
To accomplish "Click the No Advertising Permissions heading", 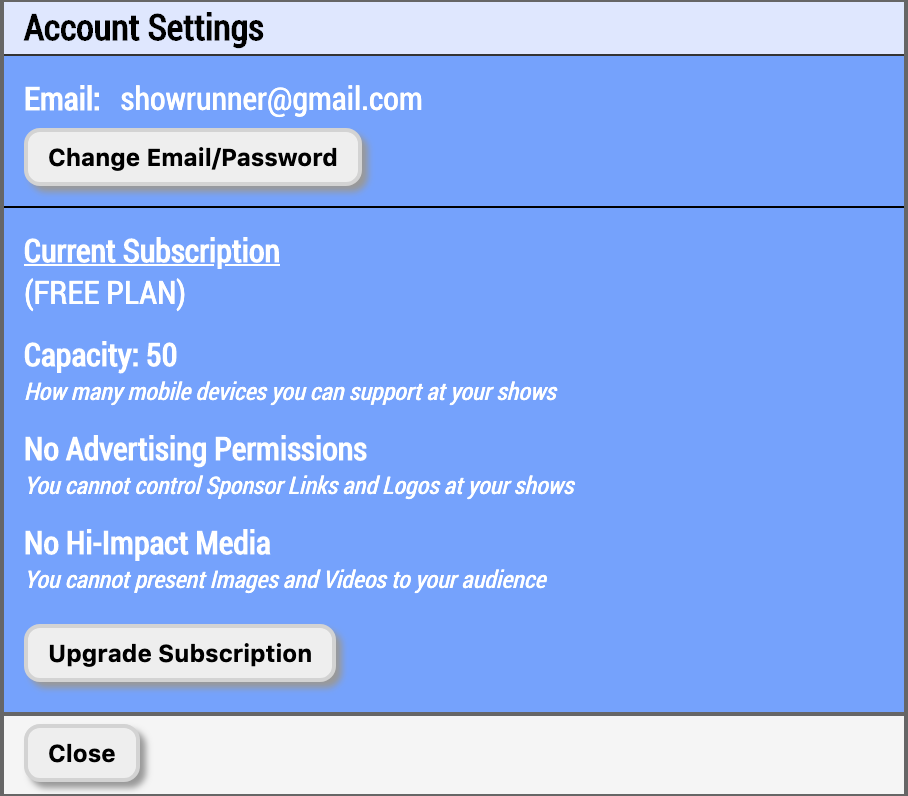I will pyautogui.click(x=195, y=450).
